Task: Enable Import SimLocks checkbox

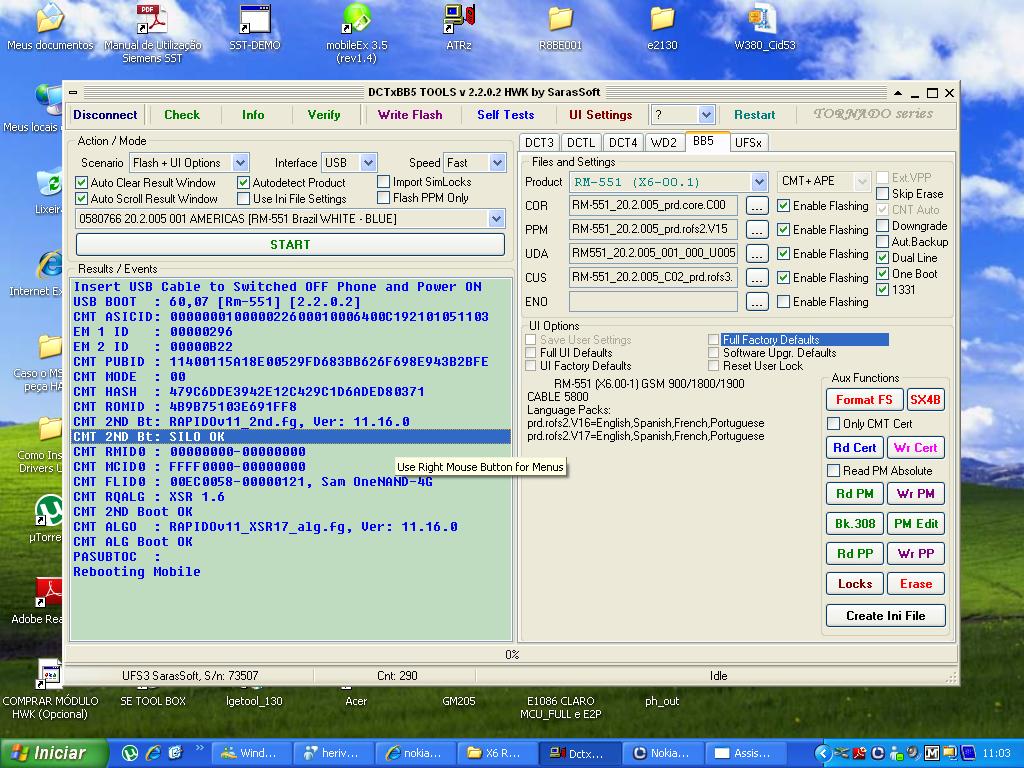Action: (x=383, y=182)
